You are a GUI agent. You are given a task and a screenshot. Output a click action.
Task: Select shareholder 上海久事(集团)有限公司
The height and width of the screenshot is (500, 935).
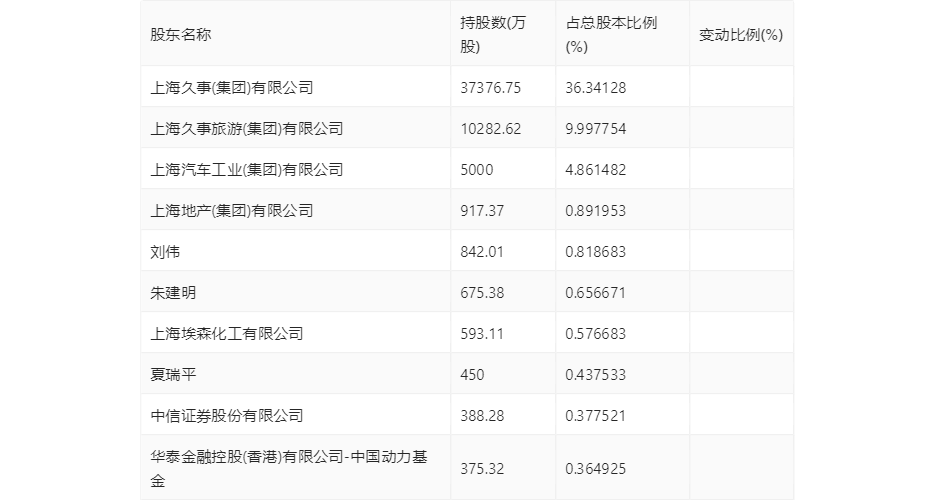coord(232,88)
